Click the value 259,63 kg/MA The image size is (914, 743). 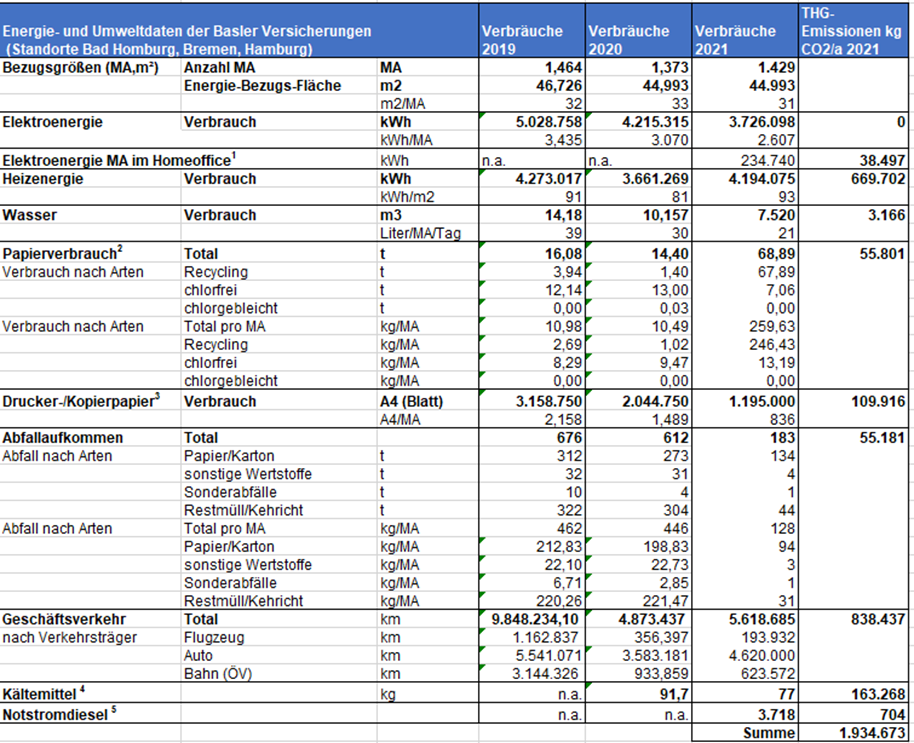click(772, 326)
